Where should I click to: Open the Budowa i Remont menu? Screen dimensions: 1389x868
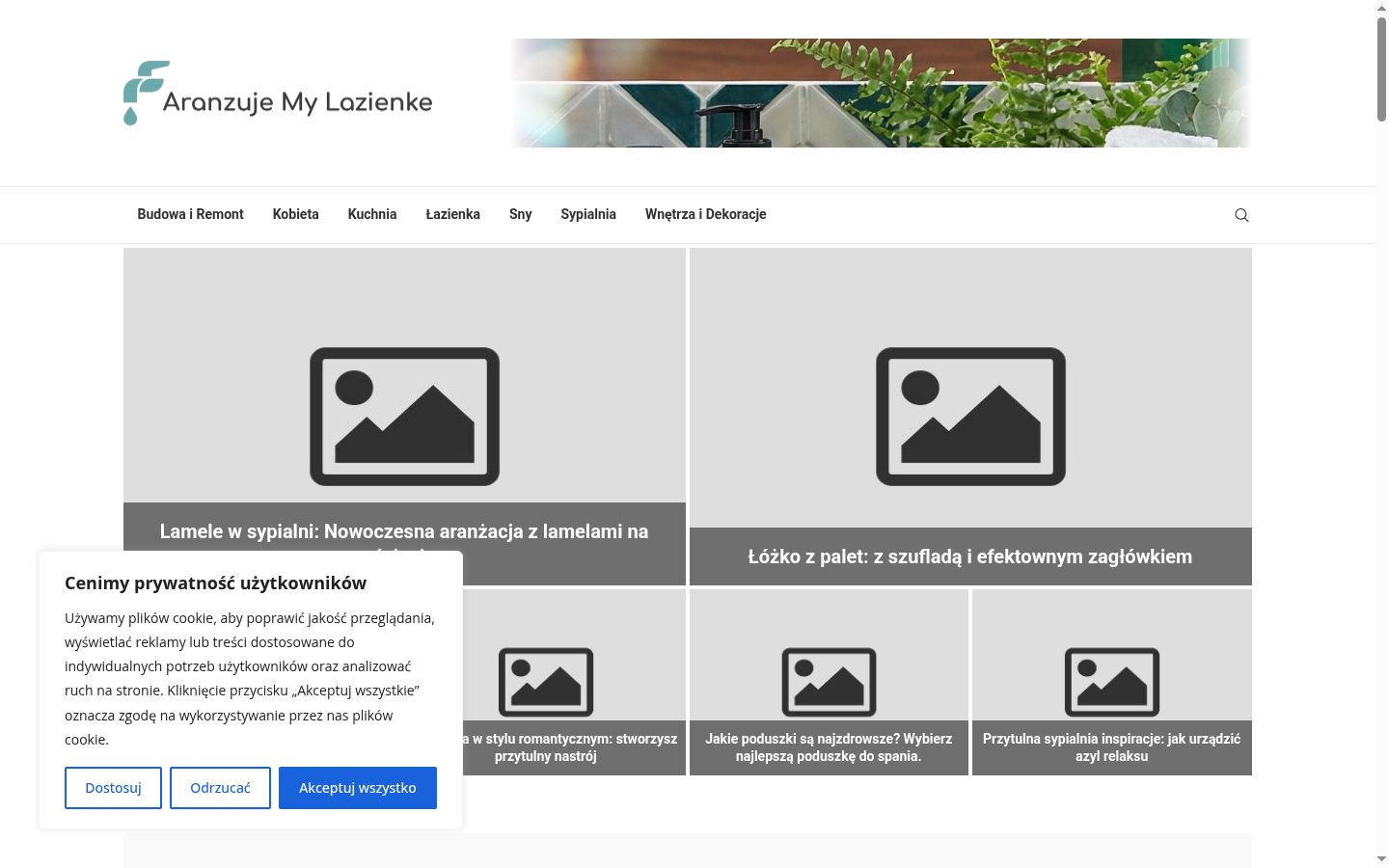[x=190, y=214]
